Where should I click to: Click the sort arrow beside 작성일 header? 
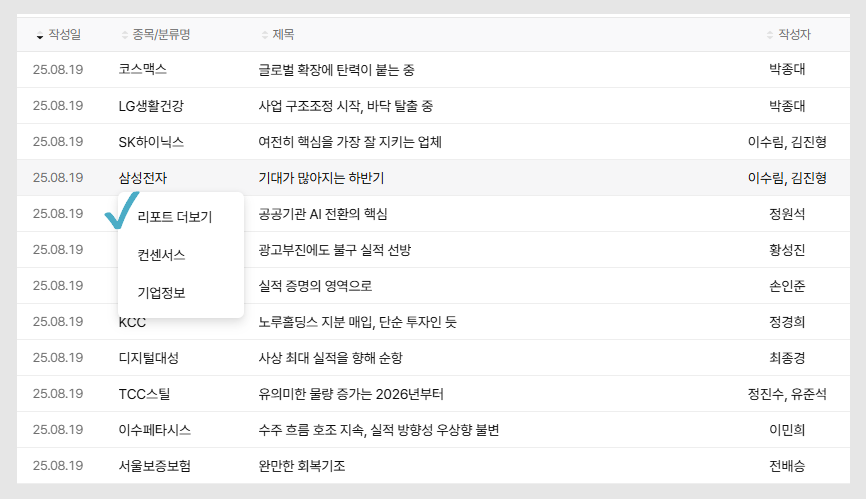[x=40, y=36]
